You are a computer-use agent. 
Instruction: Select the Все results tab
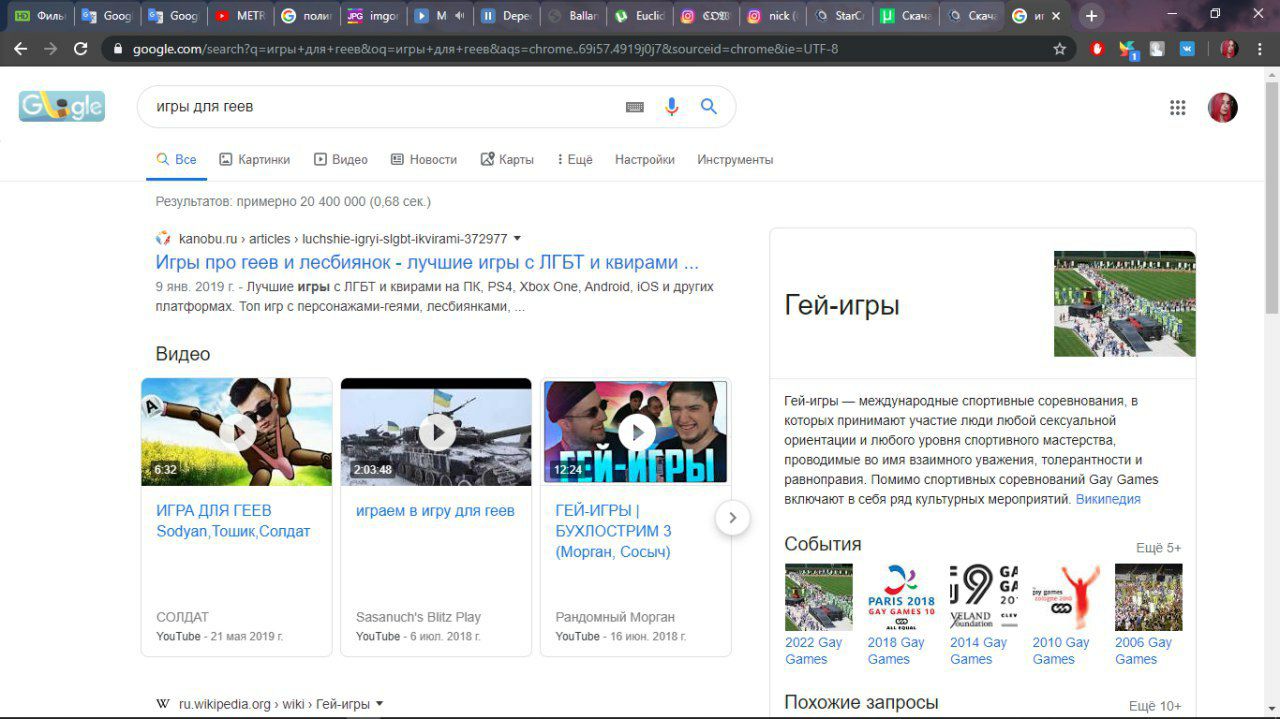(176, 160)
